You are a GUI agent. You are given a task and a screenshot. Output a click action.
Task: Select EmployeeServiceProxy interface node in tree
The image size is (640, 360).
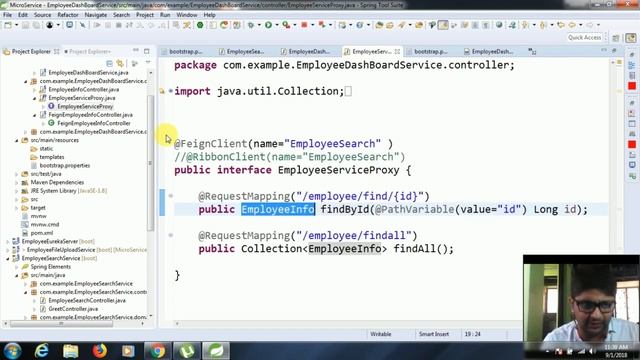85,106
